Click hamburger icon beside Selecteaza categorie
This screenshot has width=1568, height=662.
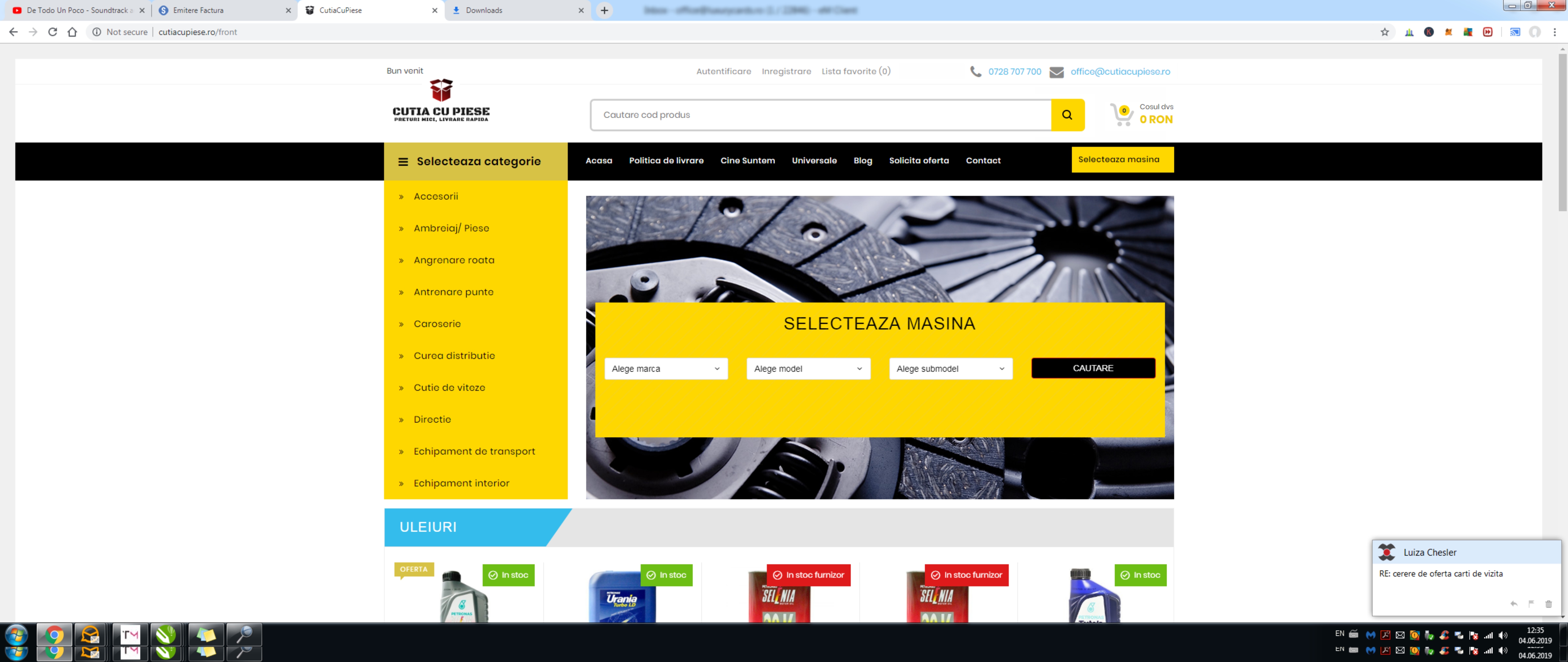coord(403,162)
